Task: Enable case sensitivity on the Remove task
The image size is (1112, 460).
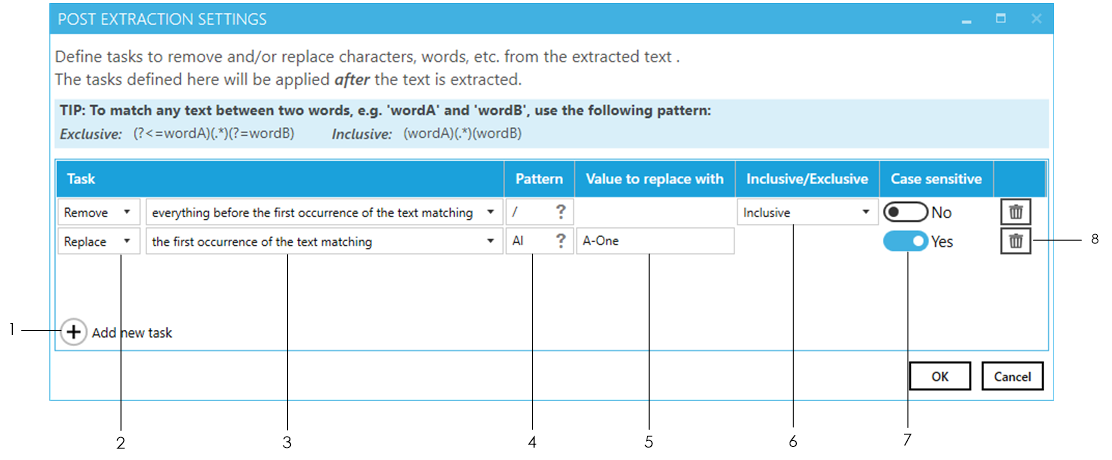Action: tap(905, 212)
